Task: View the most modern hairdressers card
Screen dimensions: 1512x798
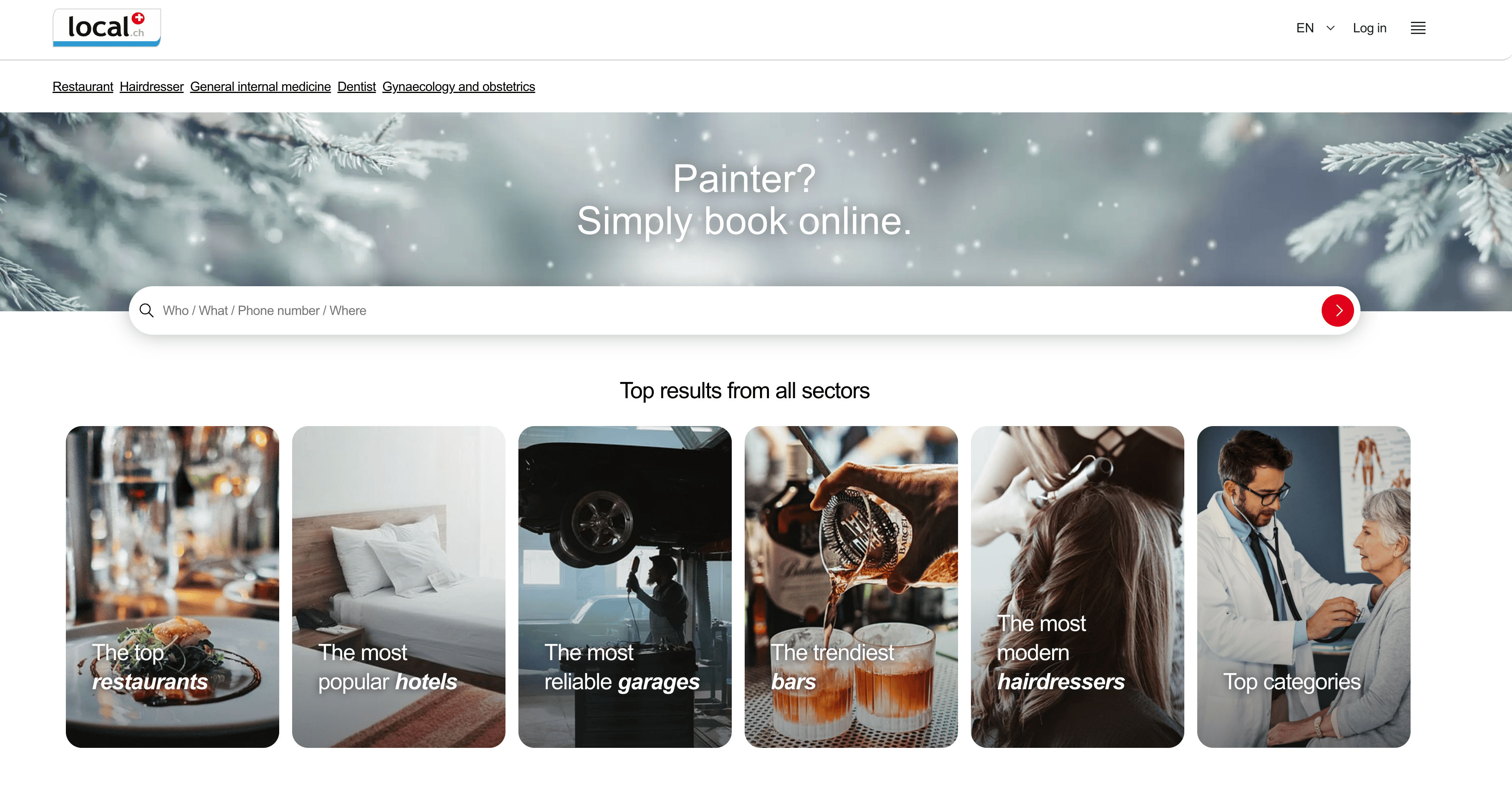Action: click(1077, 586)
